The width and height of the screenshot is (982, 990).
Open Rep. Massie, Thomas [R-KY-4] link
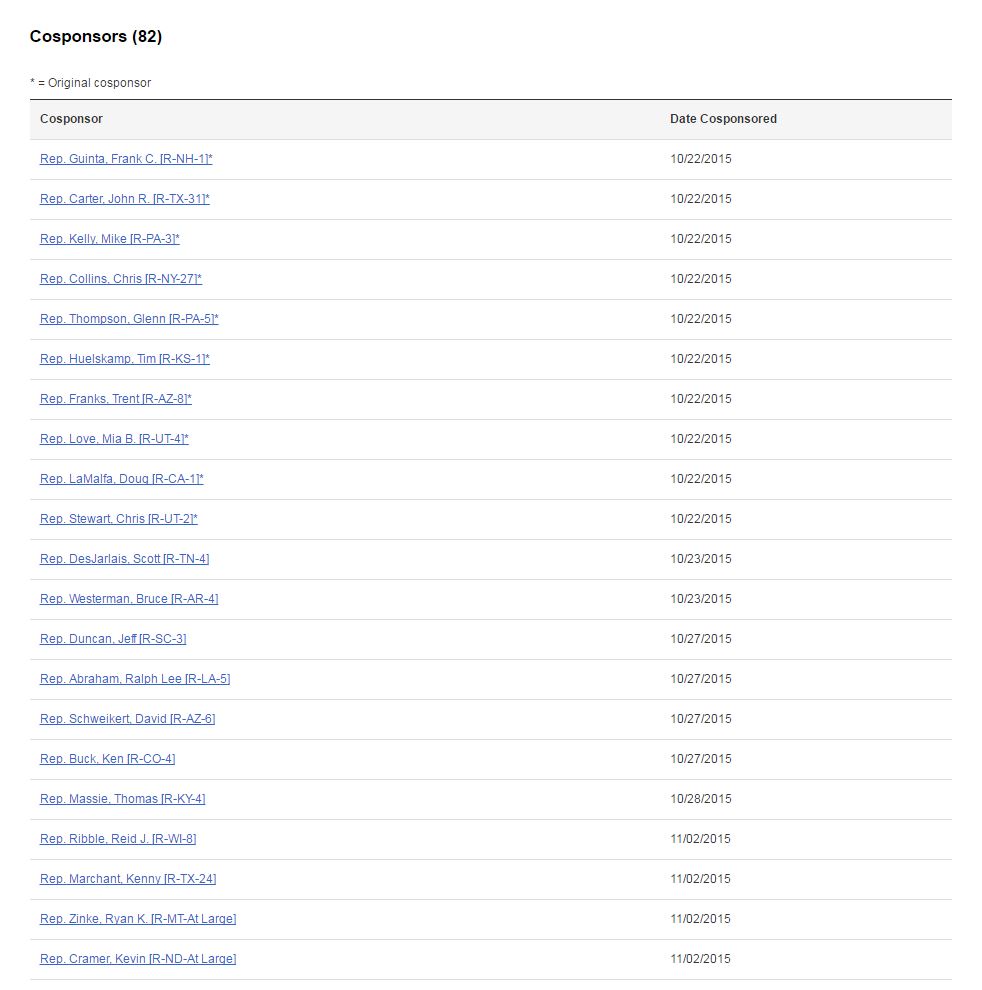point(123,799)
